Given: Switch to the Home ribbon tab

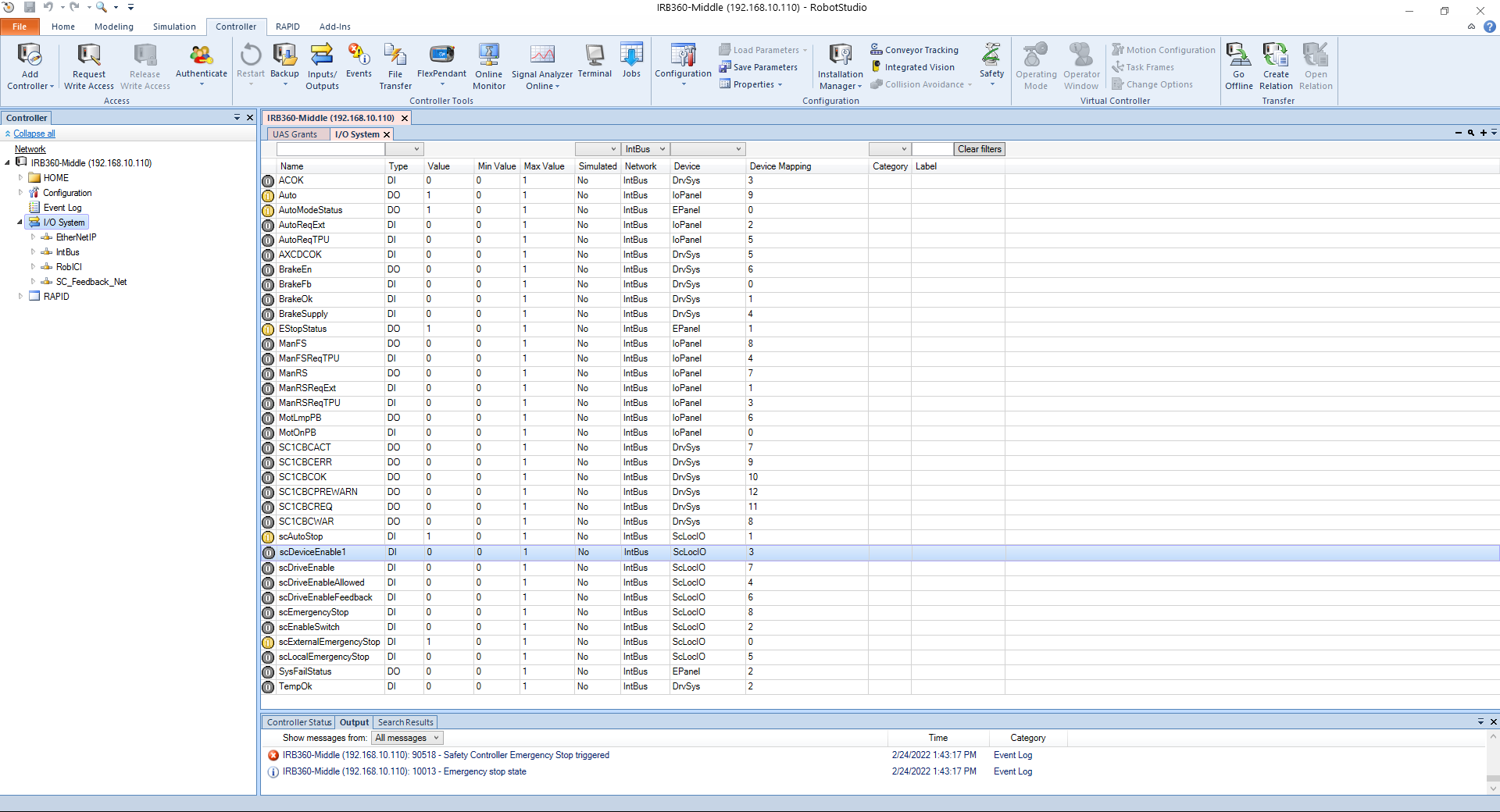Looking at the screenshot, I should pyautogui.click(x=63, y=27).
